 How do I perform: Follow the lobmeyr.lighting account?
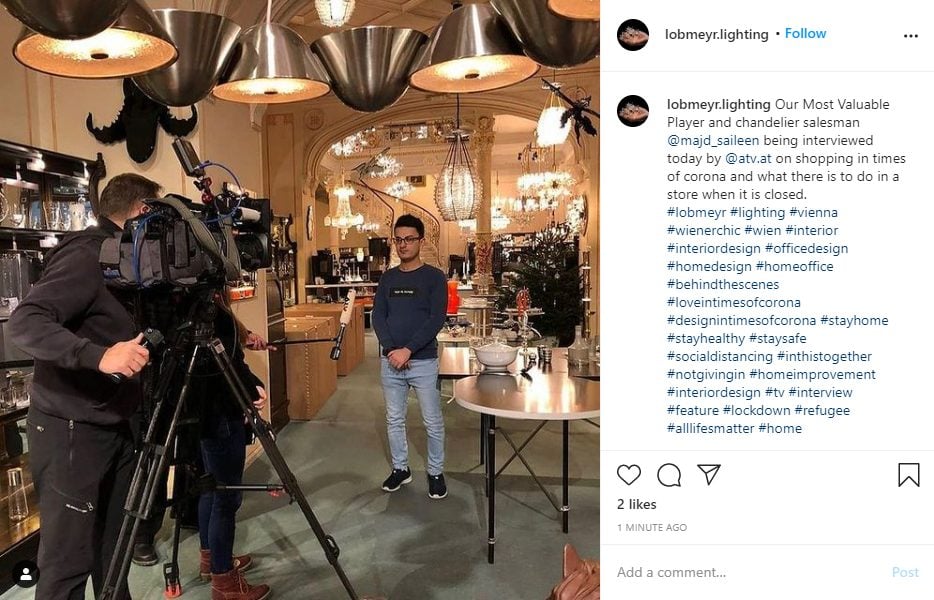805,33
